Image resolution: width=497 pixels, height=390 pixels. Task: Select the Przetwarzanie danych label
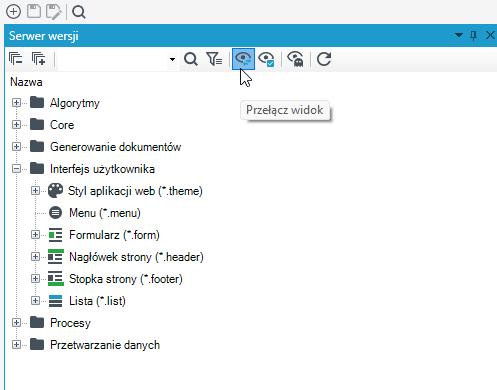(105, 345)
